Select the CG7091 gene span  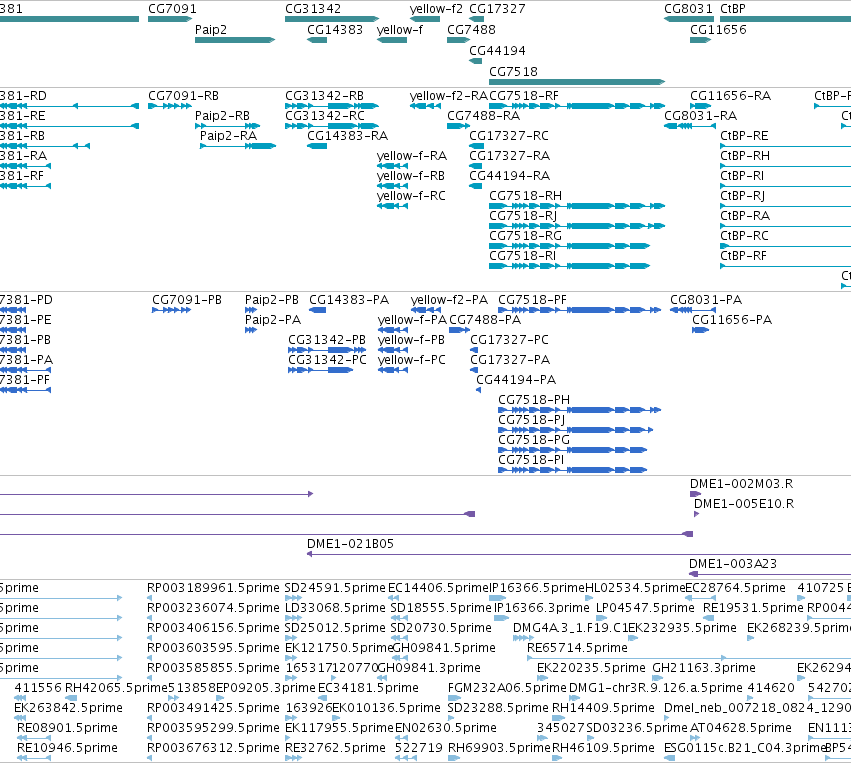(170, 19)
